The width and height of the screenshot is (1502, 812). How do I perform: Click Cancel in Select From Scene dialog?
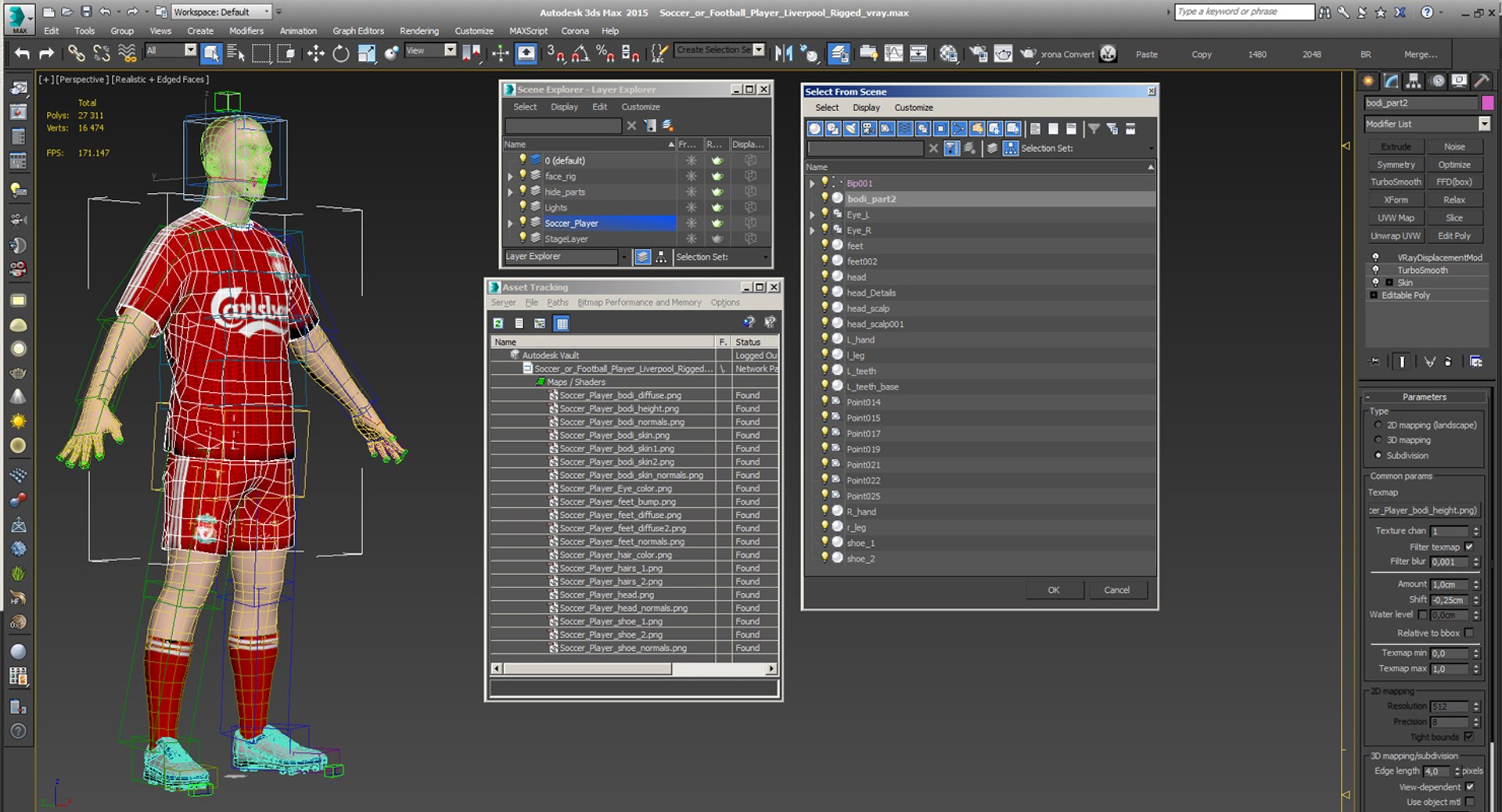(x=1116, y=590)
